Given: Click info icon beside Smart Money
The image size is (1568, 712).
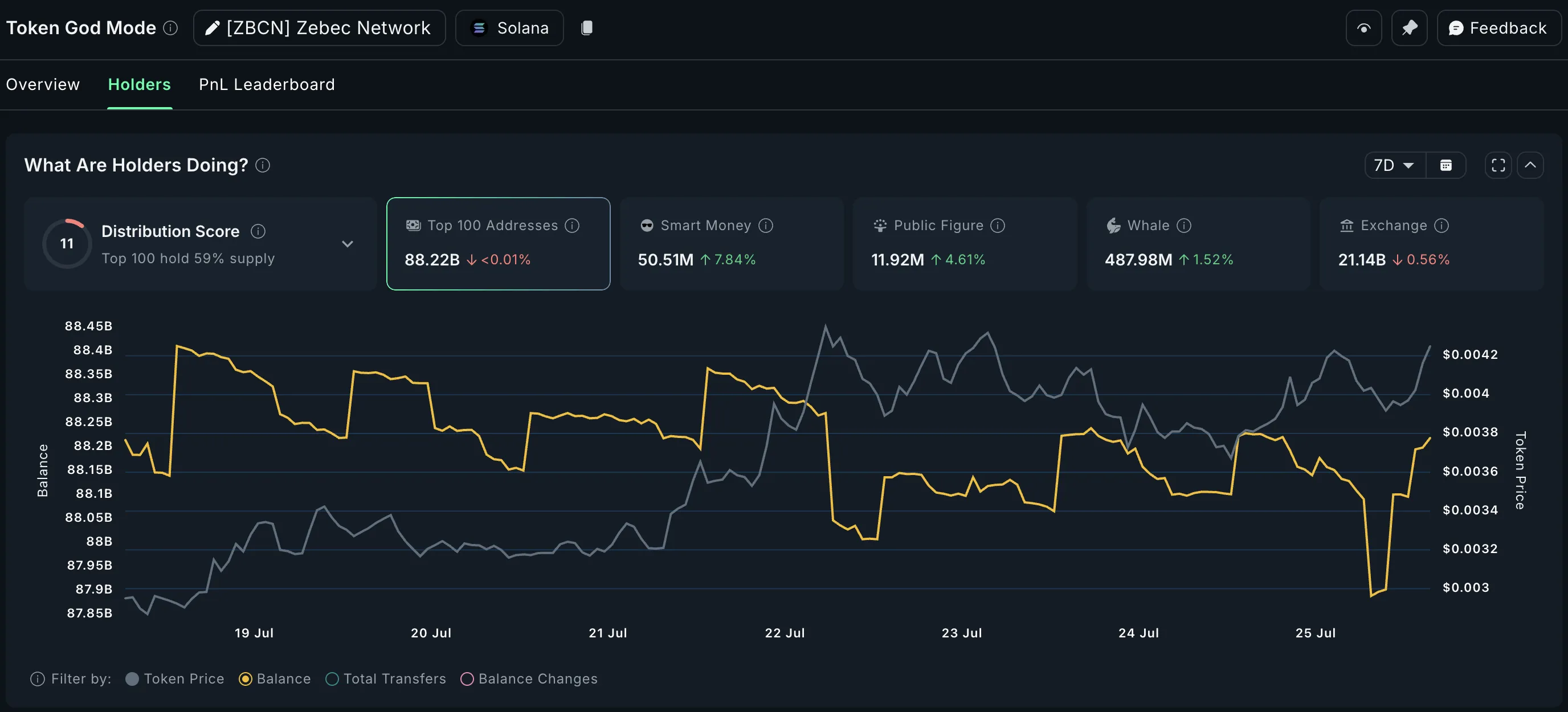Looking at the screenshot, I should click(x=766, y=226).
